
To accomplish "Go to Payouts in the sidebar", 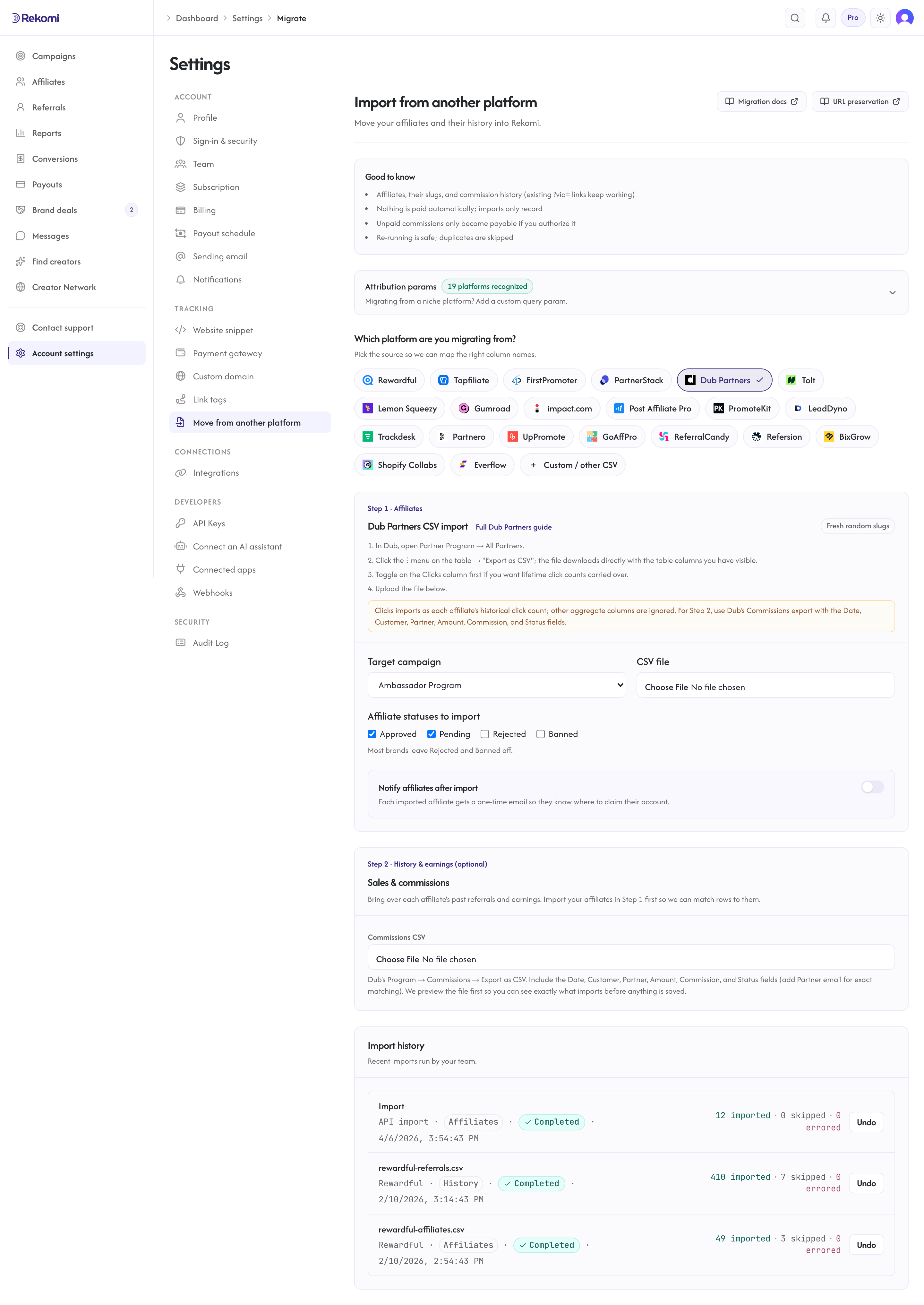I will 76,185.
